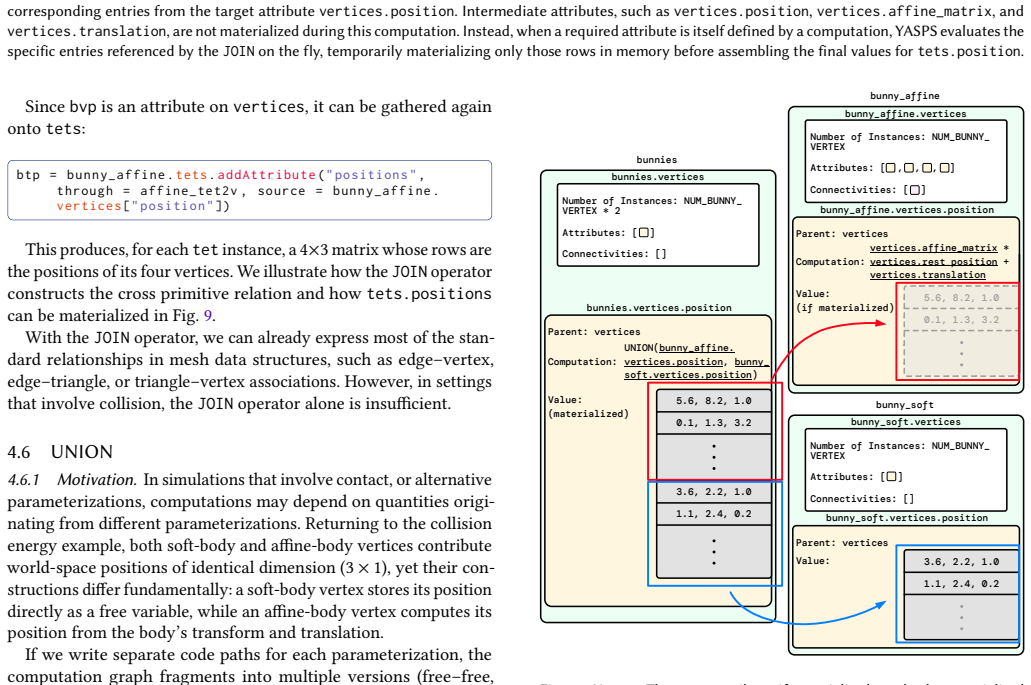Click the "(if materialized)" label in bunny_affine
Viewport: 1031px width, 685px height.
tap(845, 308)
